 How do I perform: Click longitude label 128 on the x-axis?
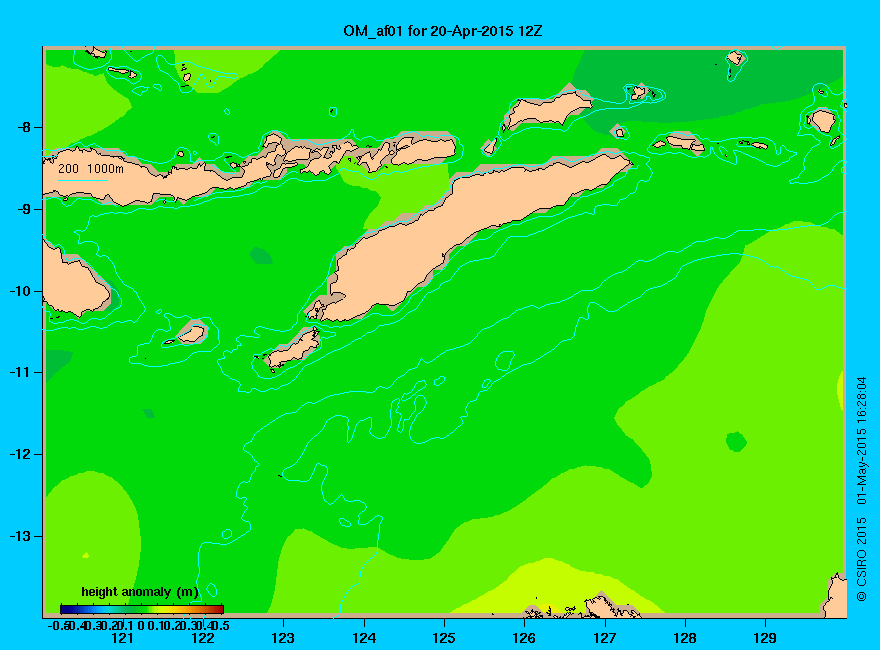pos(685,638)
